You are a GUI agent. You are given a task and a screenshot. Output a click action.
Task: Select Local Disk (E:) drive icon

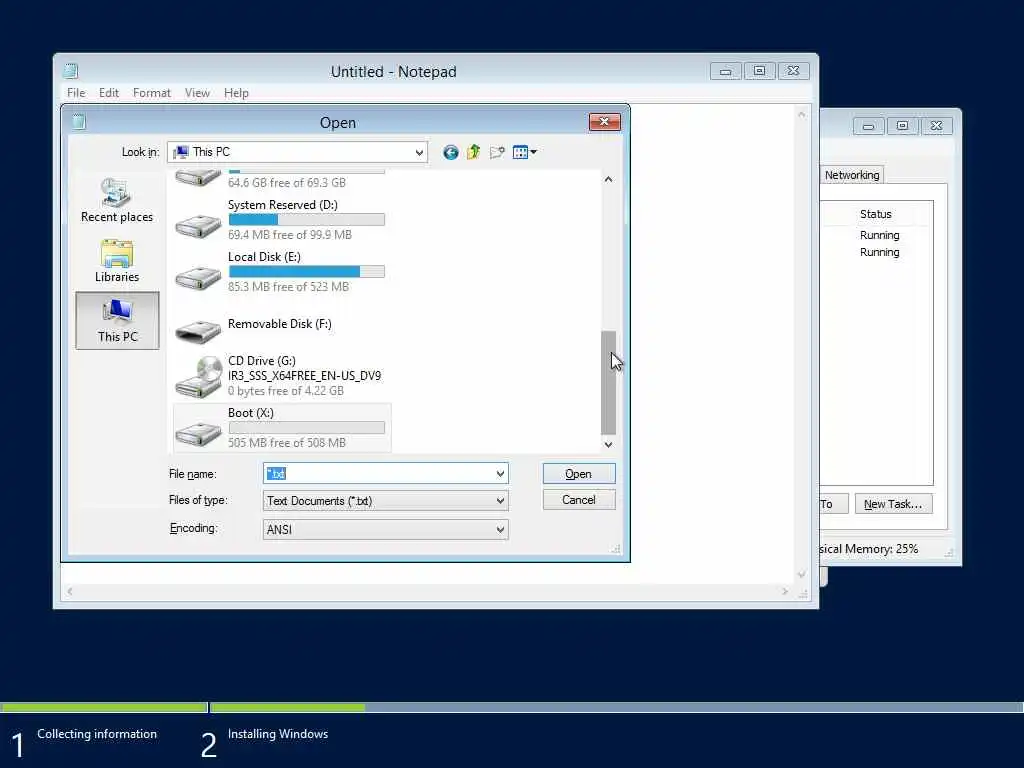coord(198,278)
